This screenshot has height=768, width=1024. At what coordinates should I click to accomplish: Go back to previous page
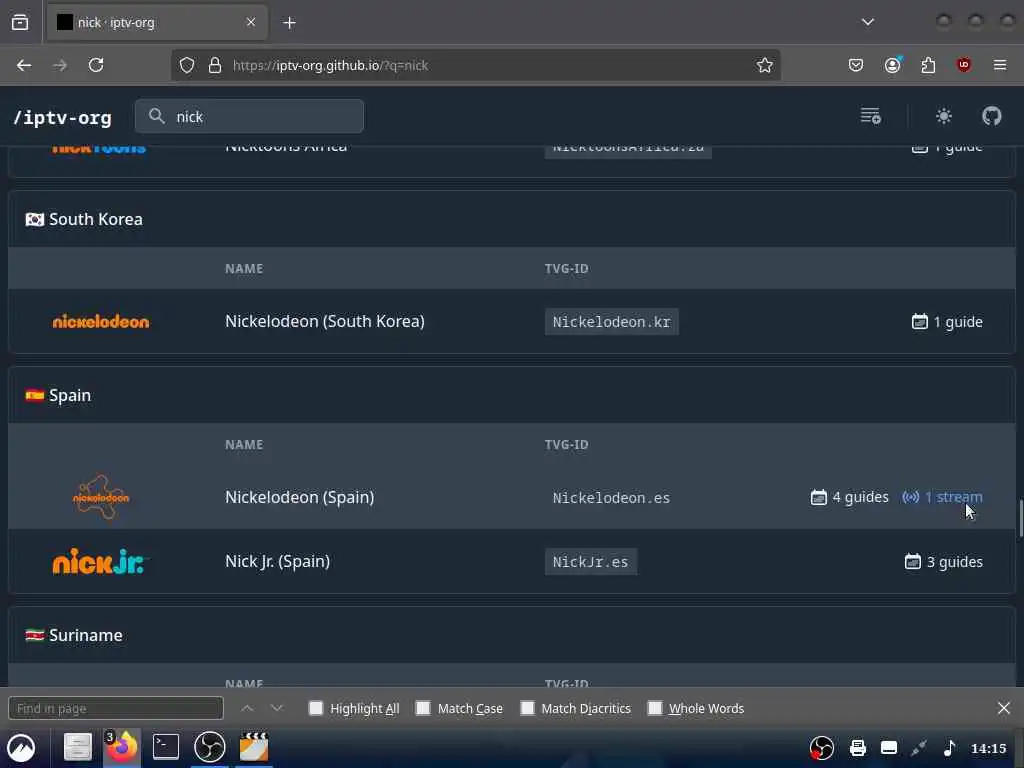point(24,65)
